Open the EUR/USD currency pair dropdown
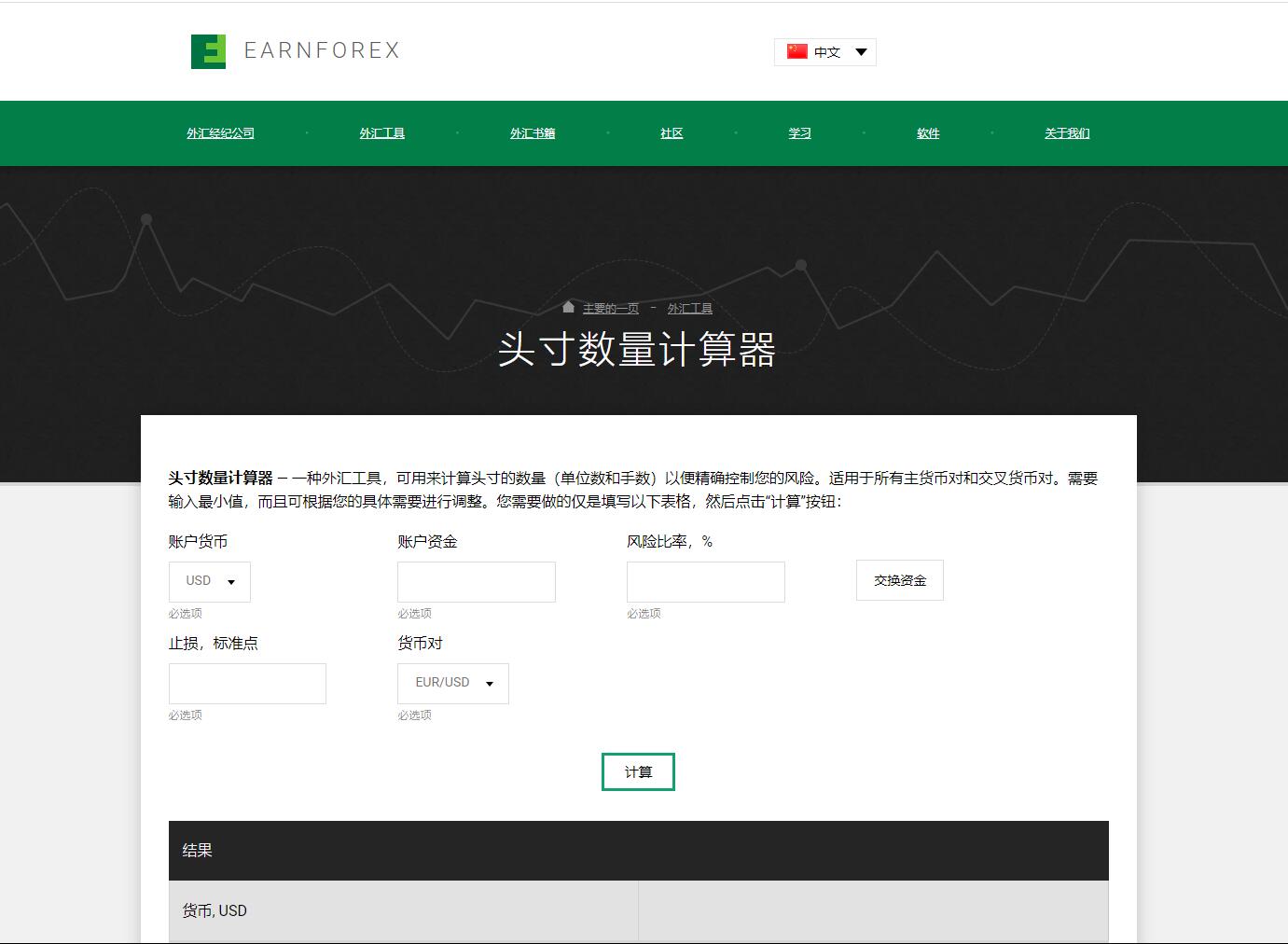1288x944 pixels. tap(453, 683)
